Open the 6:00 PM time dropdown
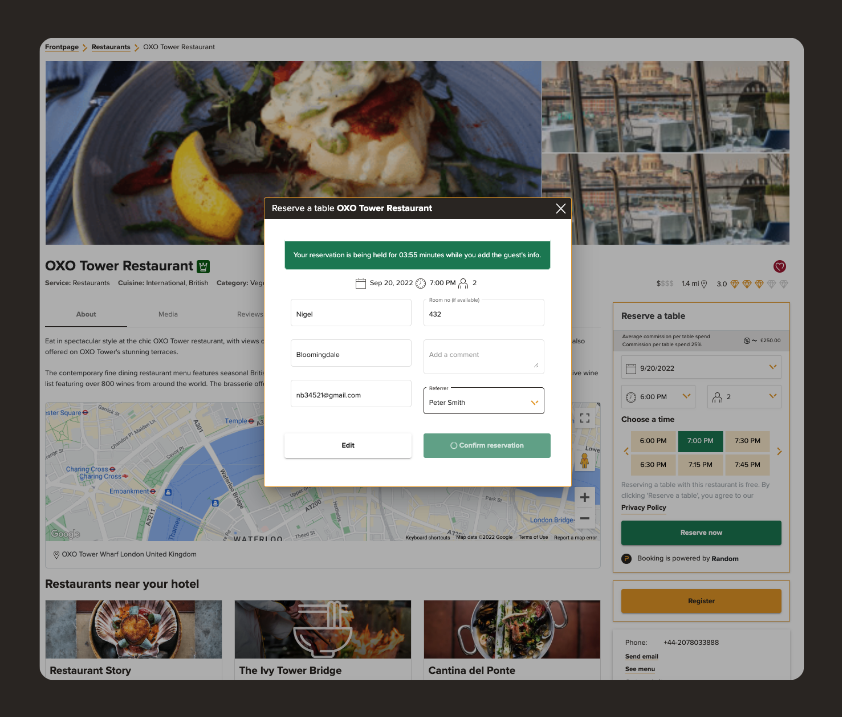The image size is (842, 717). pyautogui.click(x=658, y=397)
